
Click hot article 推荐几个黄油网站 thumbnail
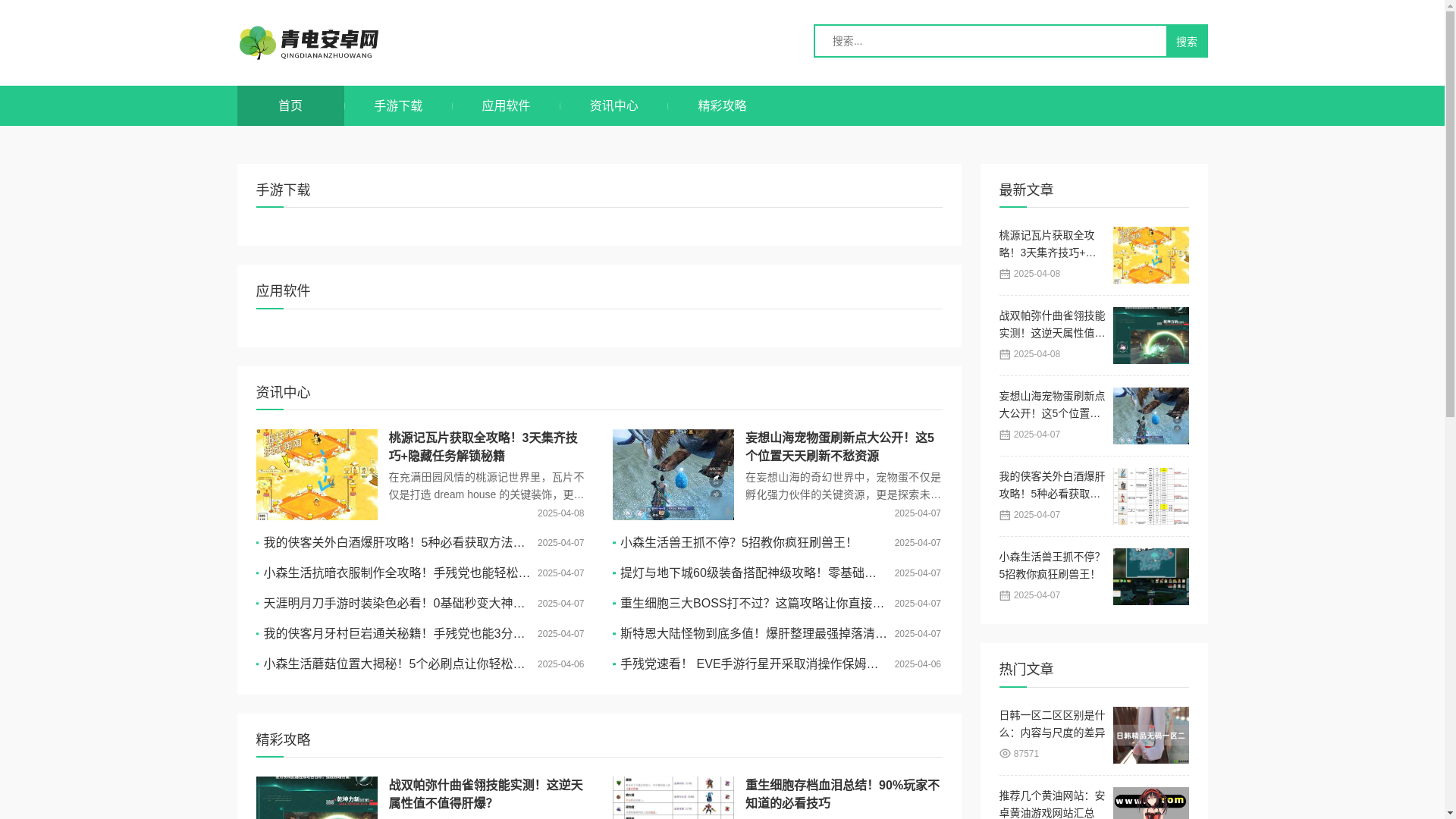tap(1151, 803)
